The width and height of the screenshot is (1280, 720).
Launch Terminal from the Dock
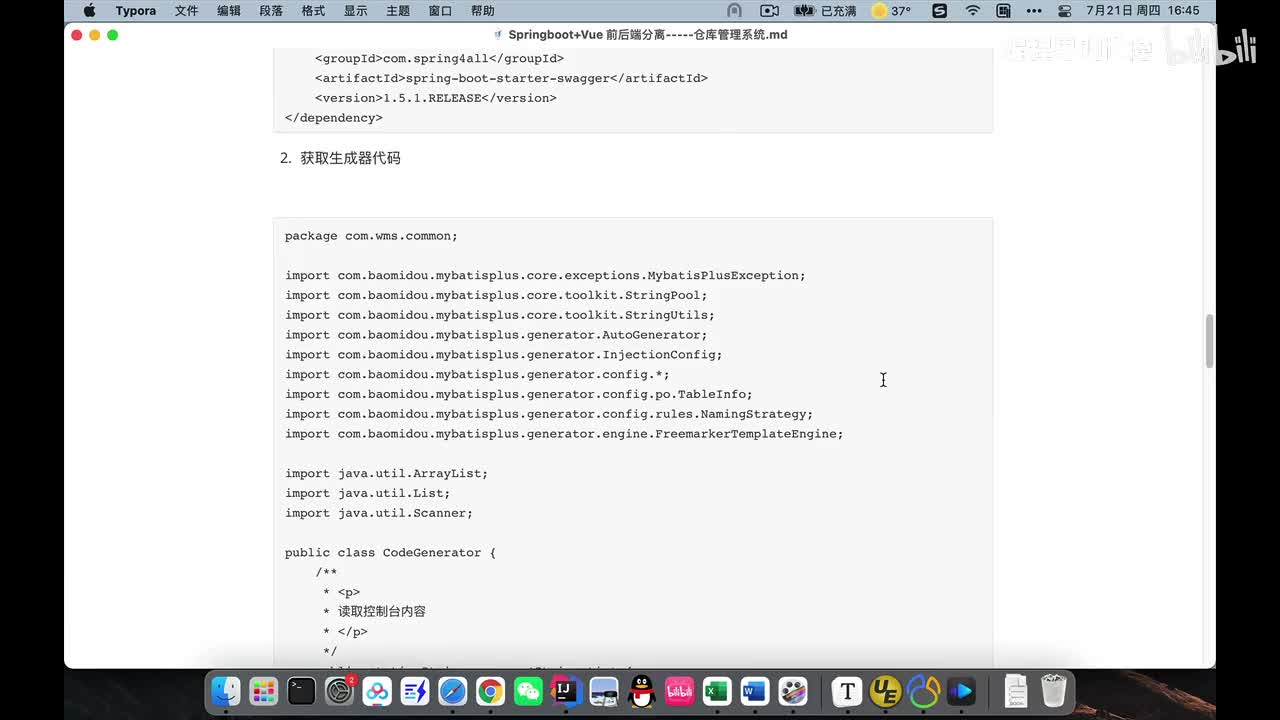tap(302, 691)
